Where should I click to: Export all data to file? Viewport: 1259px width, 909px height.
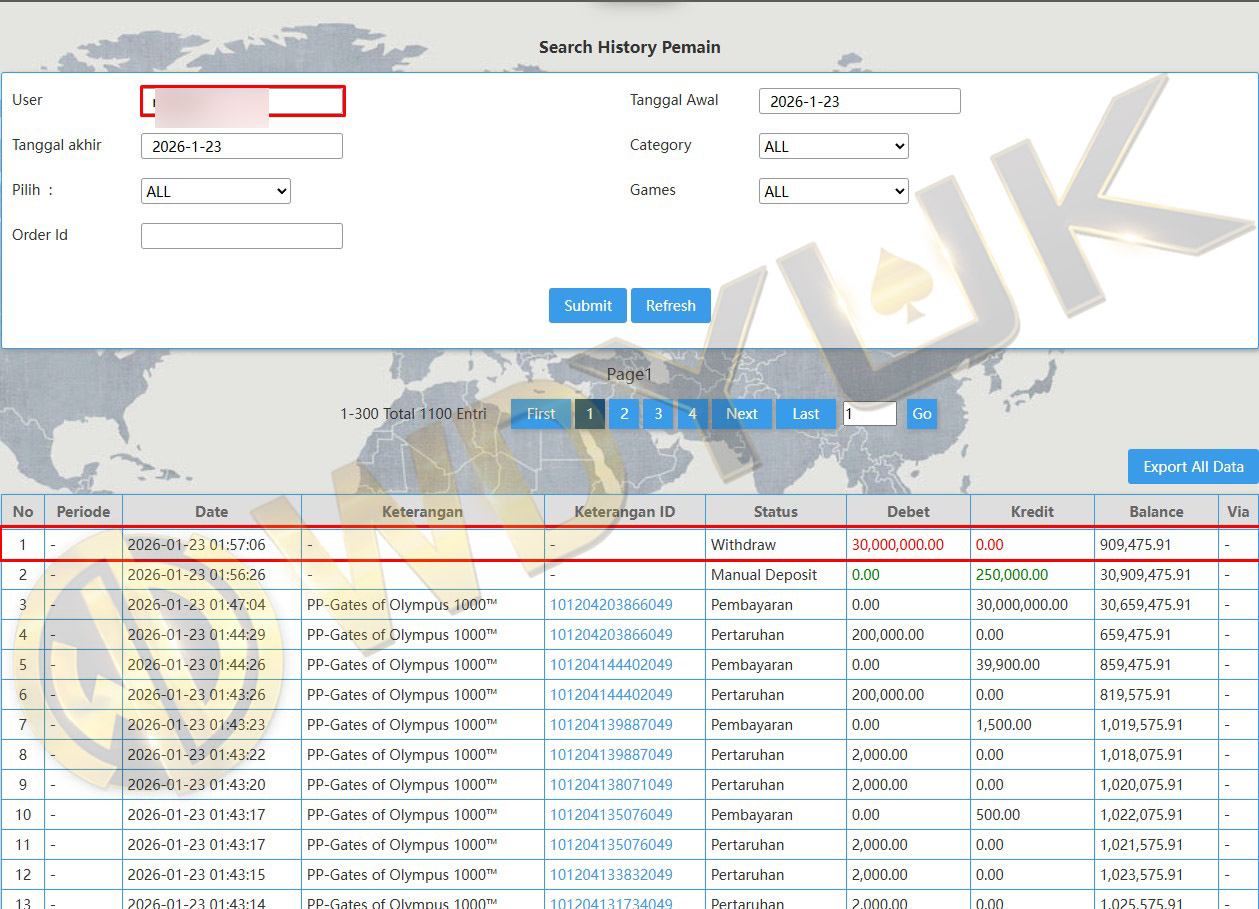click(1193, 467)
